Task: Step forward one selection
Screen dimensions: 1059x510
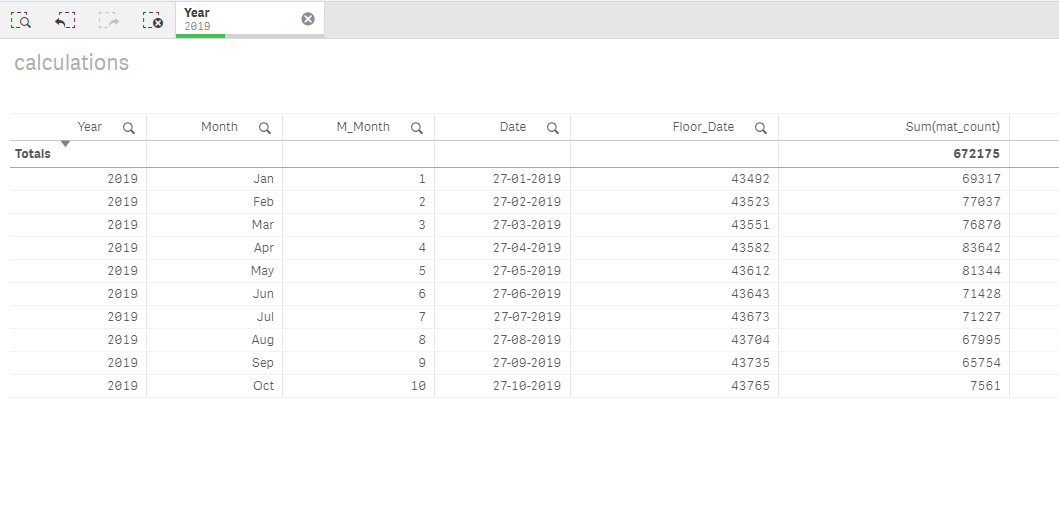Action: (x=109, y=20)
